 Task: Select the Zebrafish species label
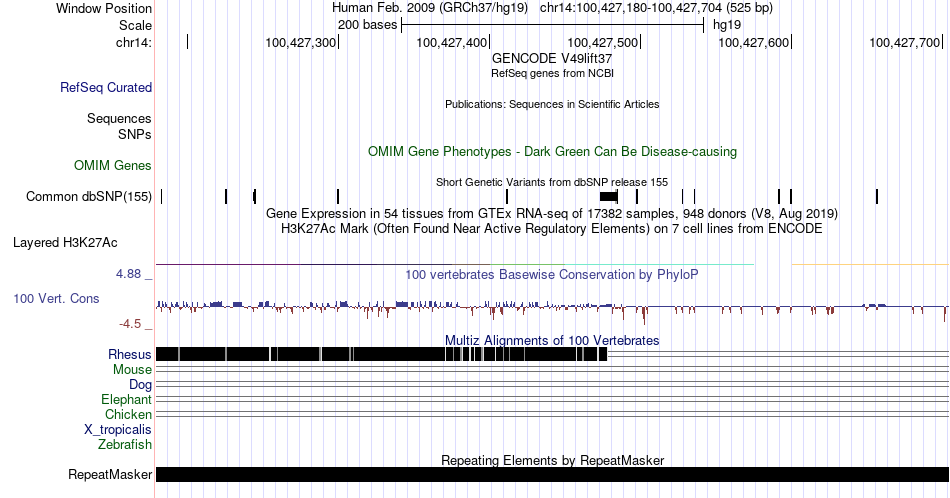click(x=125, y=445)
